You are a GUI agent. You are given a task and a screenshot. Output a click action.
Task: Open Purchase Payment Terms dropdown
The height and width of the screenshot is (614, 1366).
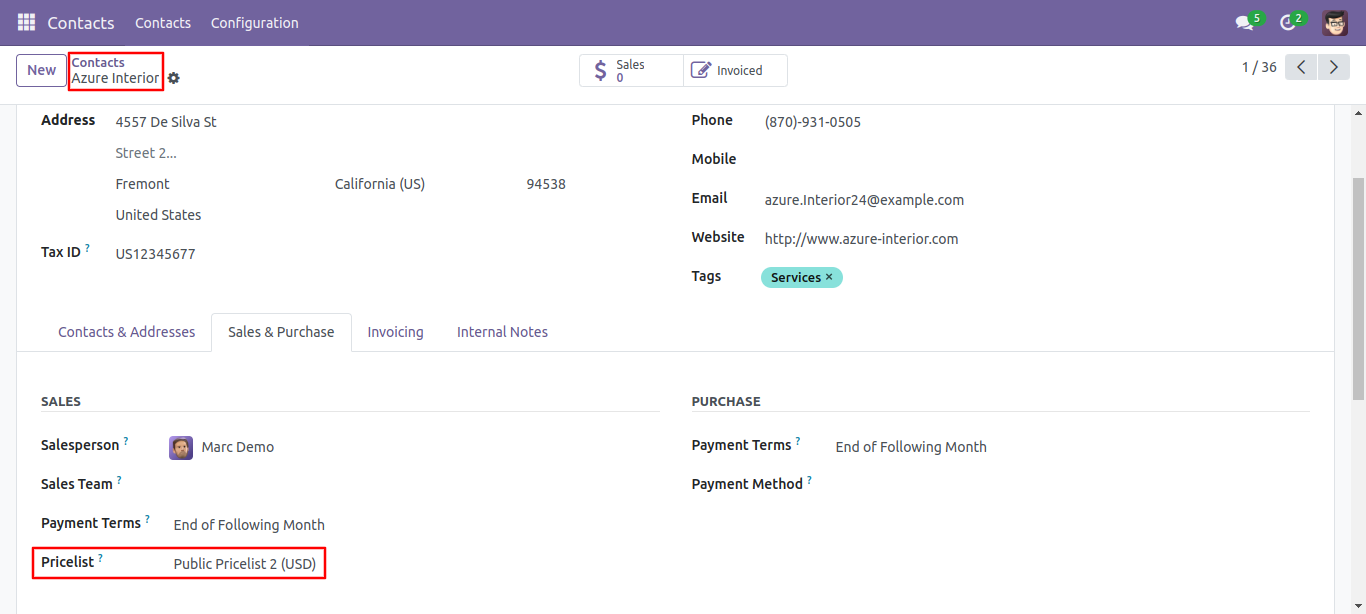[x=1071, y=447]
